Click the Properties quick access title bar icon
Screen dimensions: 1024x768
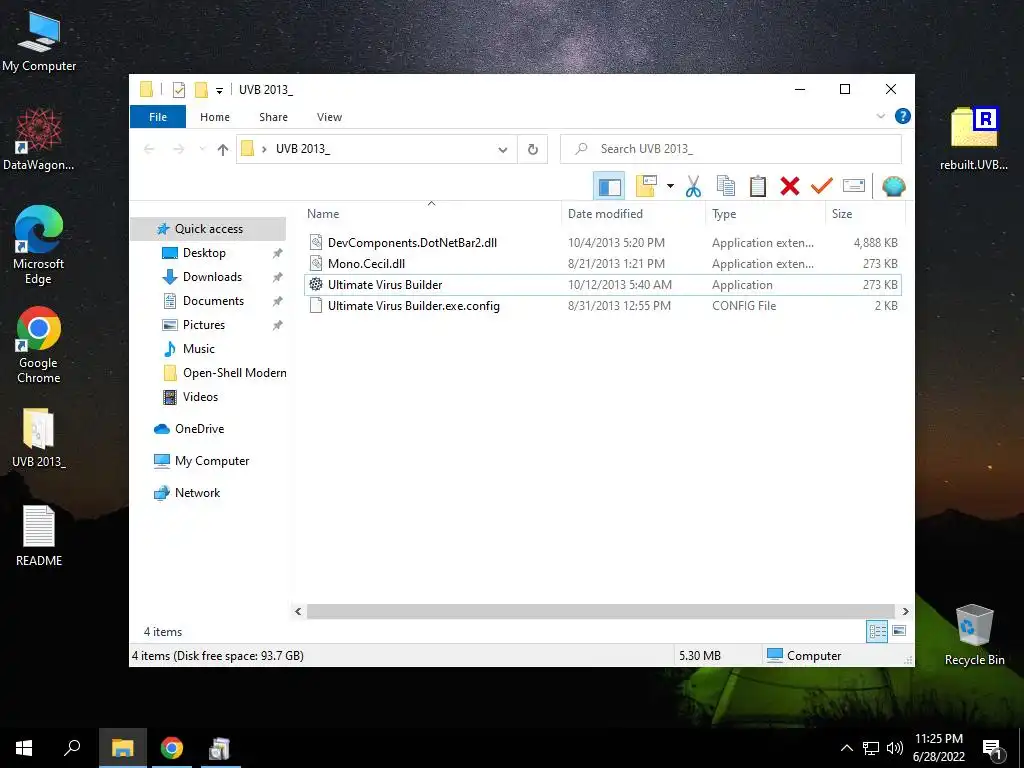[x=178, y=89]
